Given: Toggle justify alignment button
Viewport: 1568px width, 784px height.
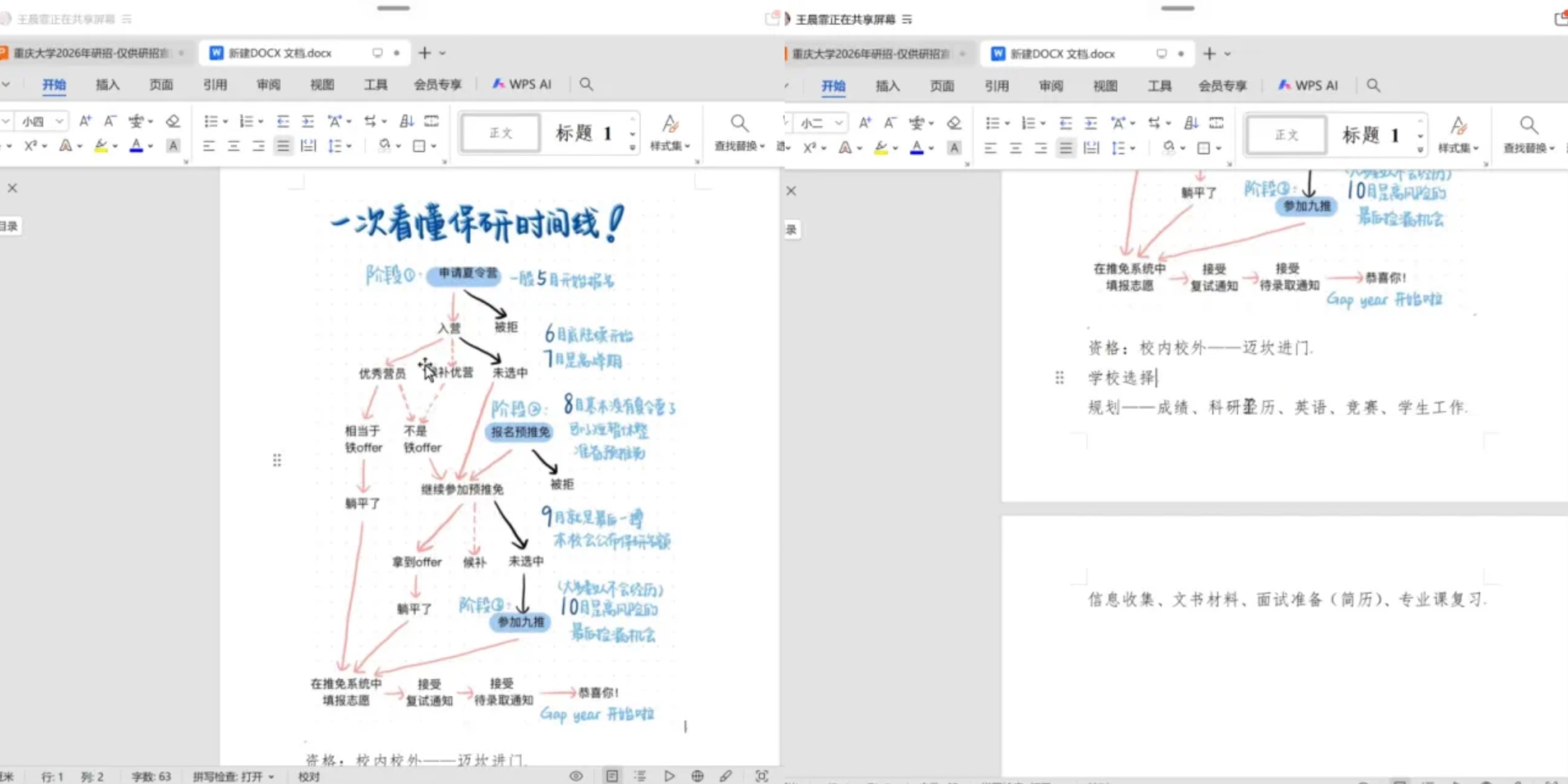Looking at the screenshot, I should (283, 146).
